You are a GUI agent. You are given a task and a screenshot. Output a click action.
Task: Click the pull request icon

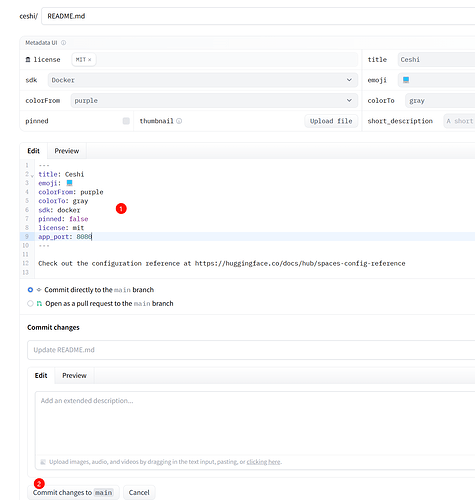click(x=39, y=303)
